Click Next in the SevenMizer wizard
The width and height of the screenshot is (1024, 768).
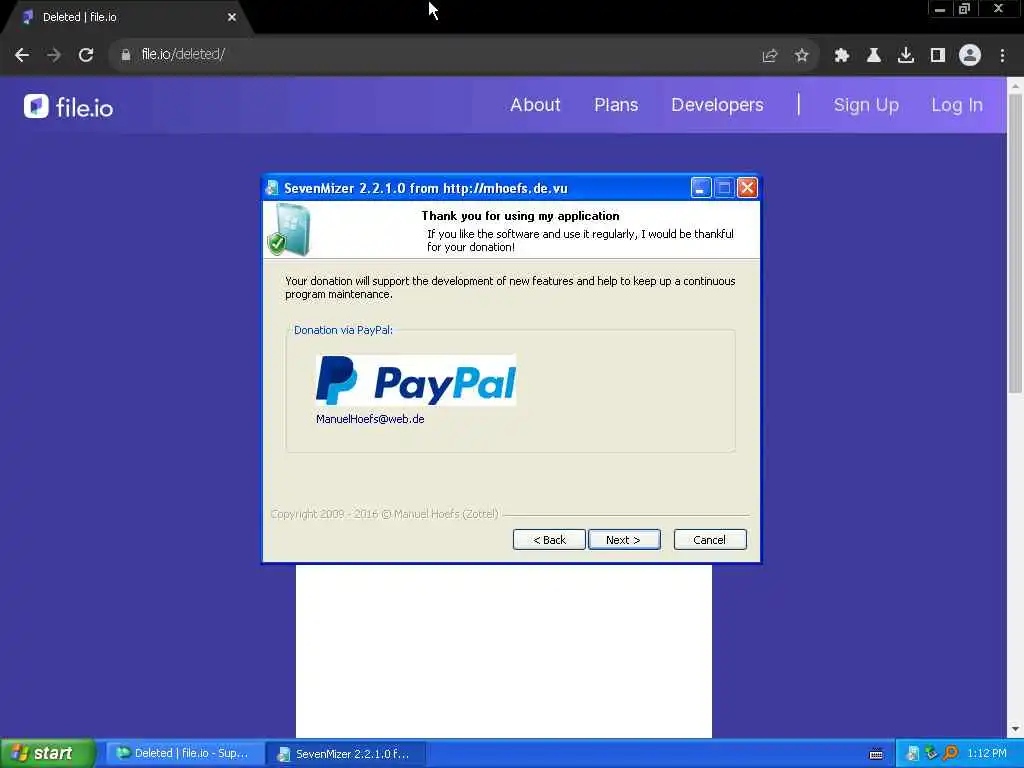point(624,539)
